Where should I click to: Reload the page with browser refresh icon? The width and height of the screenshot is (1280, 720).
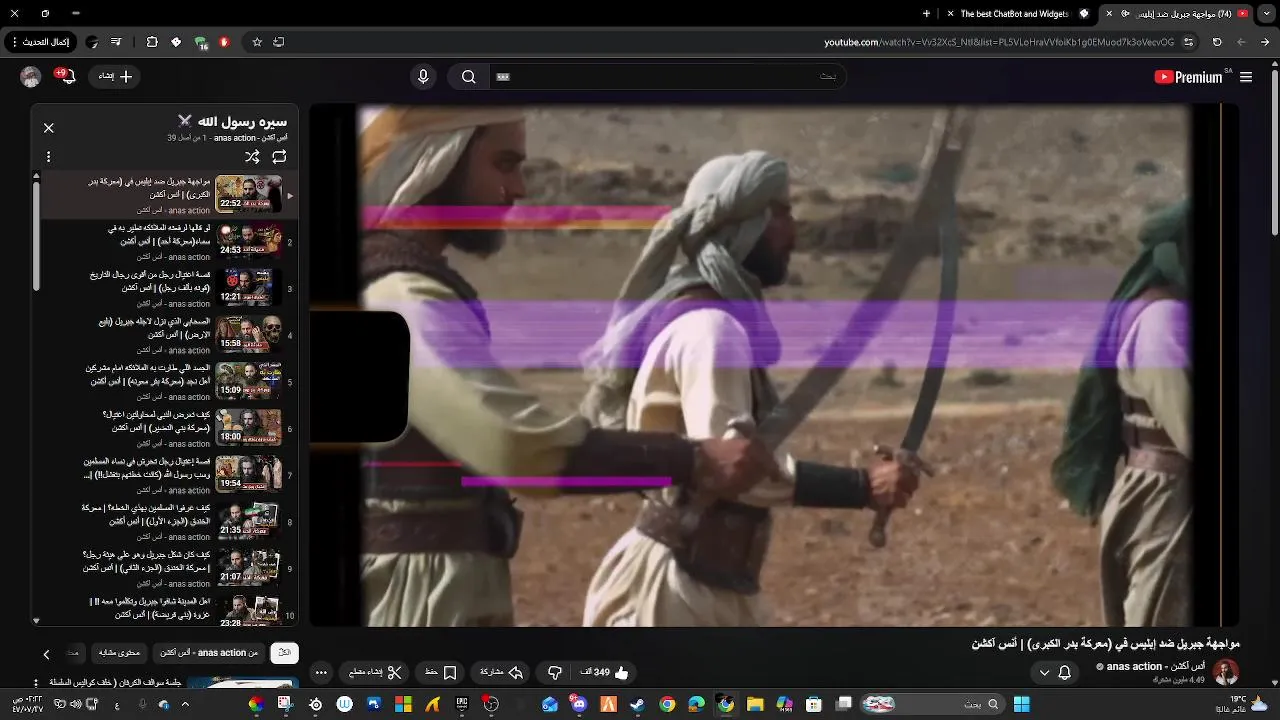[x=1217, y=42]
